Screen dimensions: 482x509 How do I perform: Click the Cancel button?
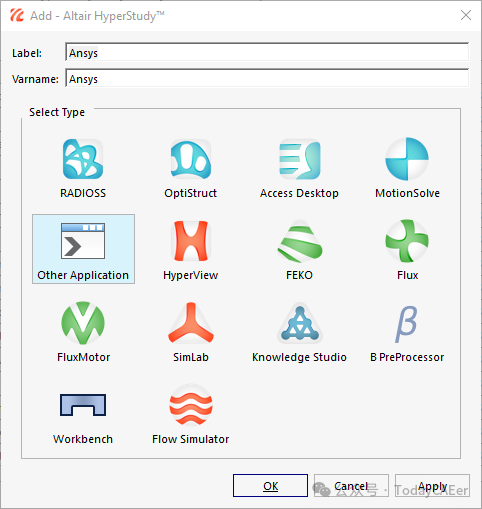point(351,486)
